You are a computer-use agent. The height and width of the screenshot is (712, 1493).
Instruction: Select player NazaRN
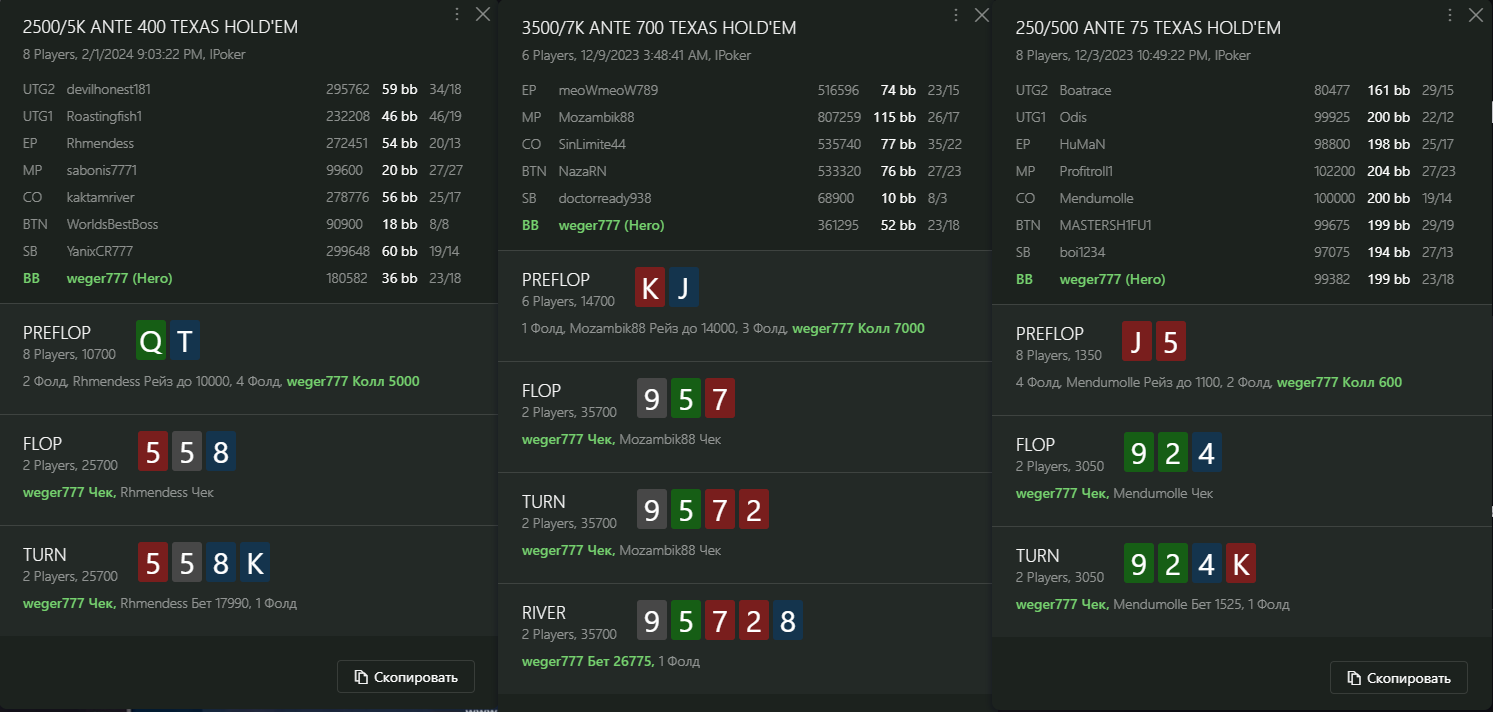pyautogui.click(x=582, y=171)
